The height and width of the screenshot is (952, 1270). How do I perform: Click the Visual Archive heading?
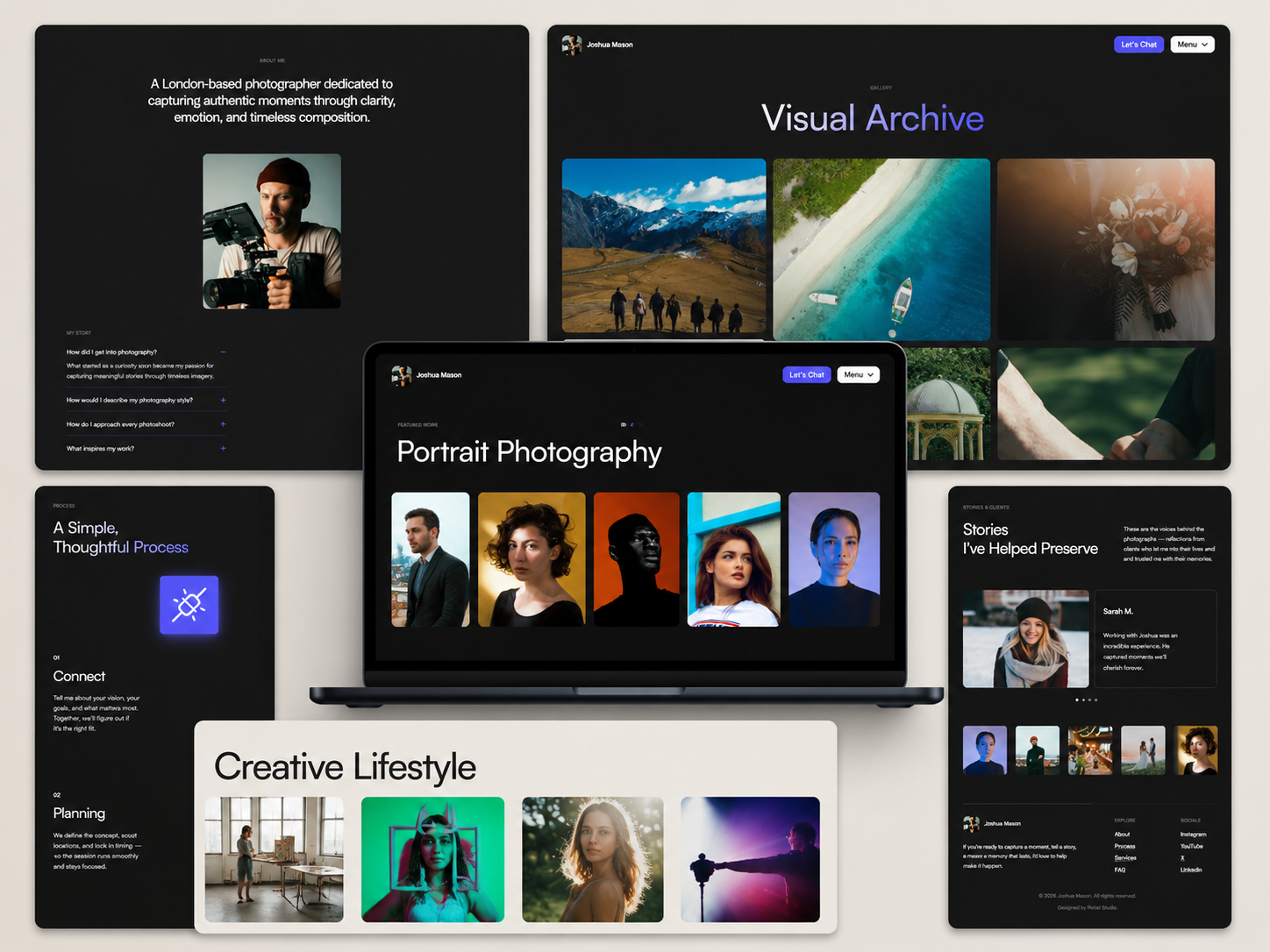click(x=873, y=118)
